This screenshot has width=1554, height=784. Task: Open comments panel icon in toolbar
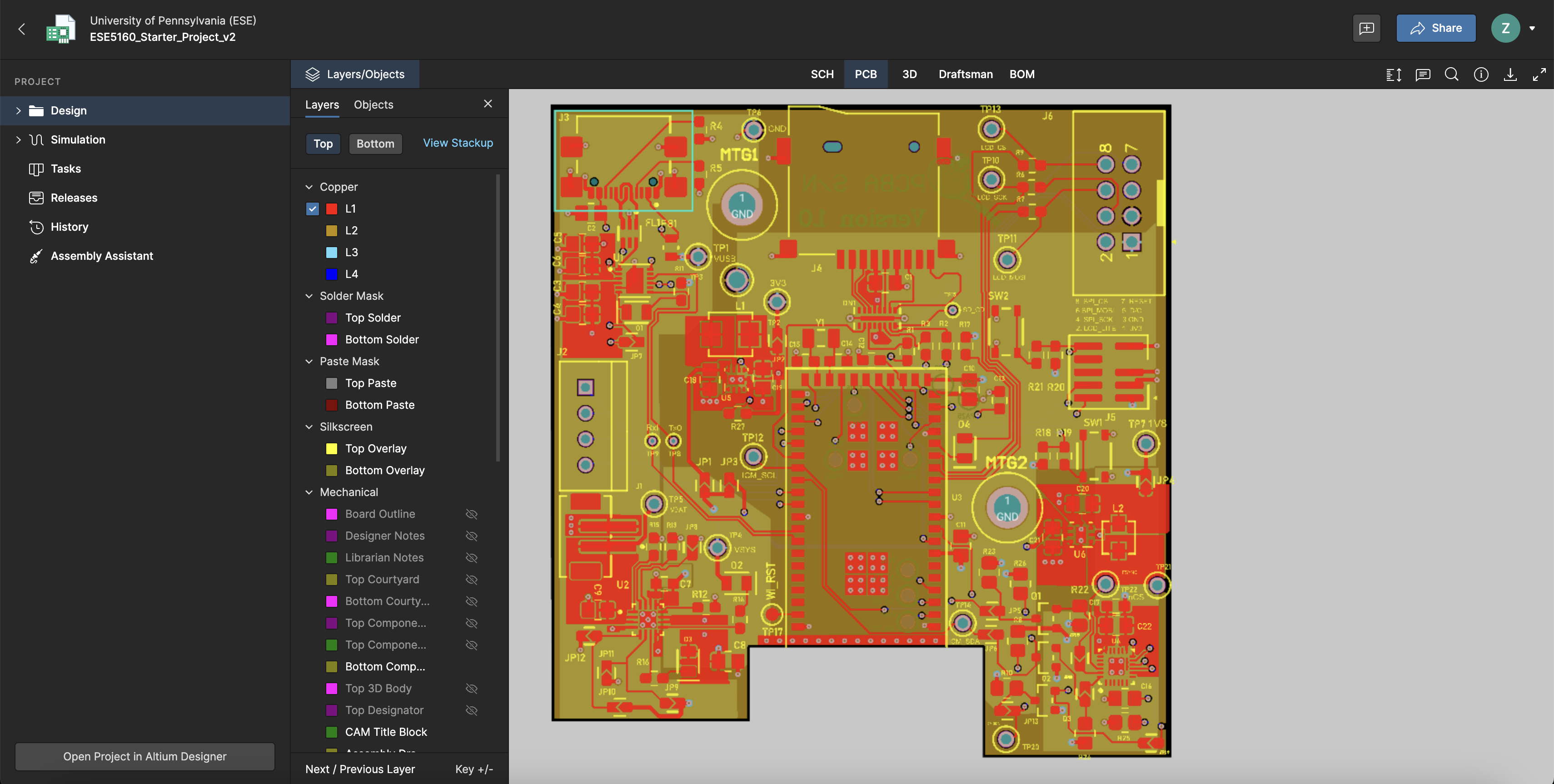(x=1423, y=74)
